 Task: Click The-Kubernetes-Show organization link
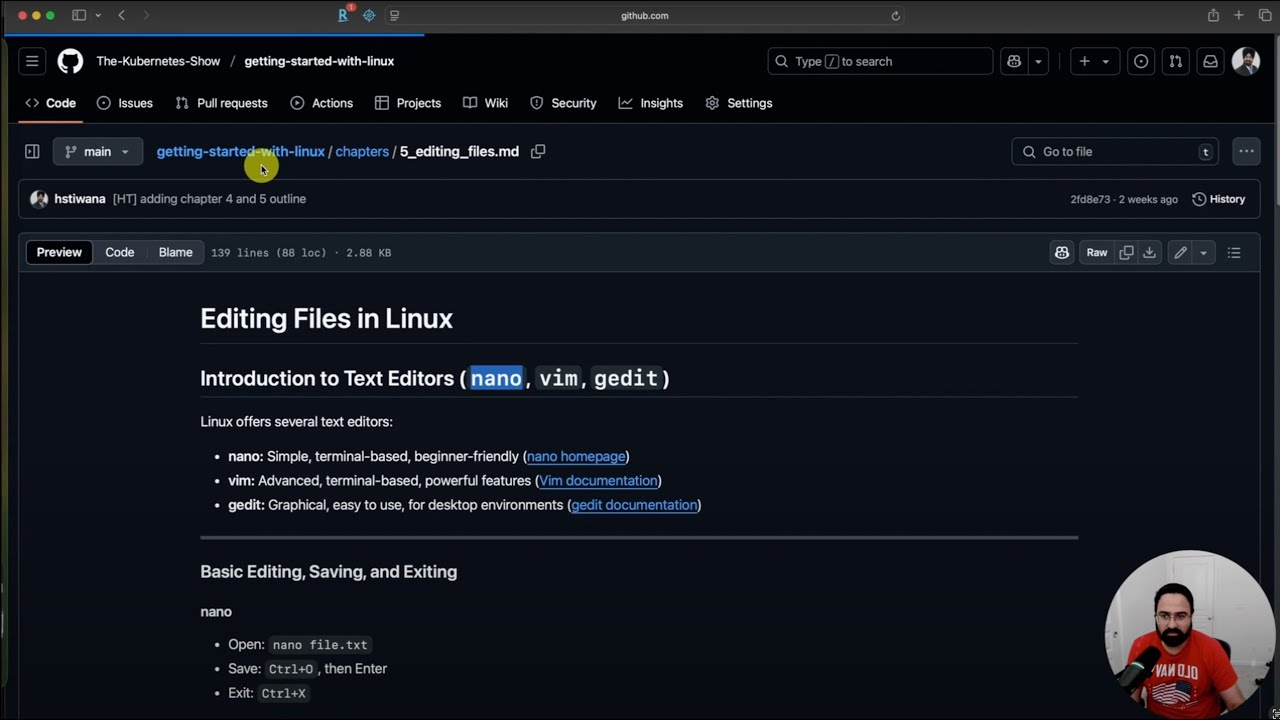pos(158,61)
